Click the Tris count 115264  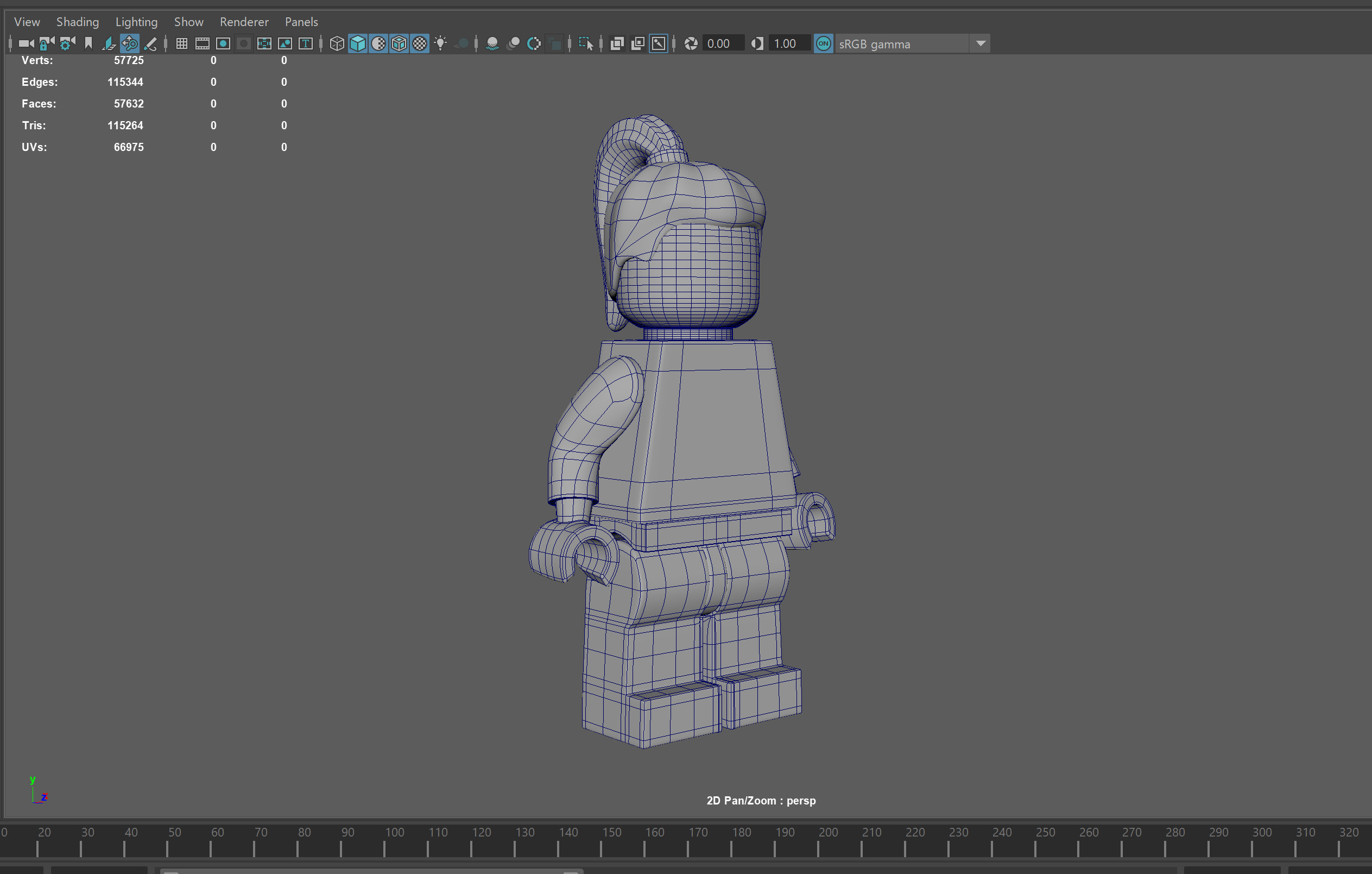pos(125,125)
